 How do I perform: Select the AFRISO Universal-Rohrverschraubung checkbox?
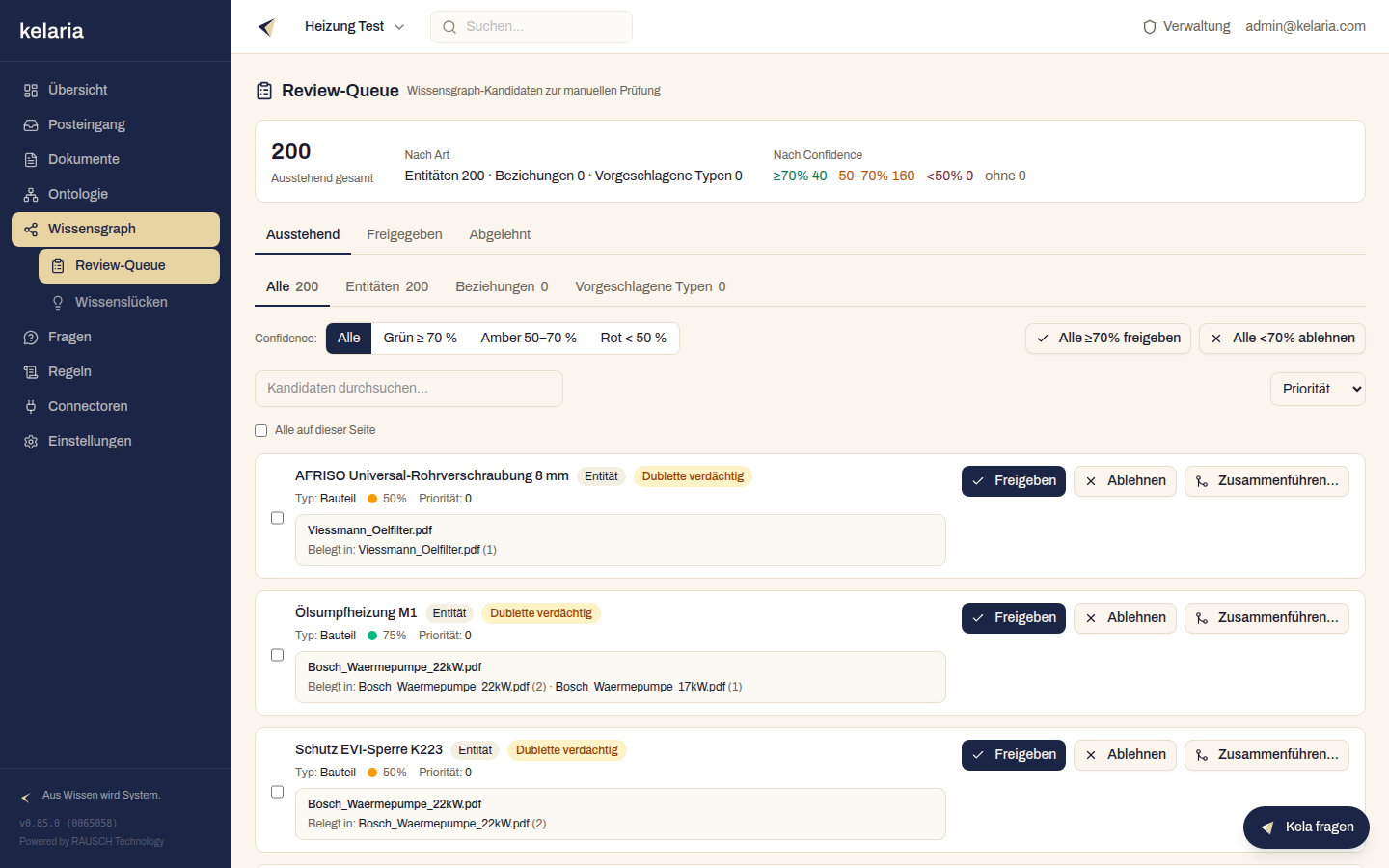pyautogui.click(x=277, y=518)
